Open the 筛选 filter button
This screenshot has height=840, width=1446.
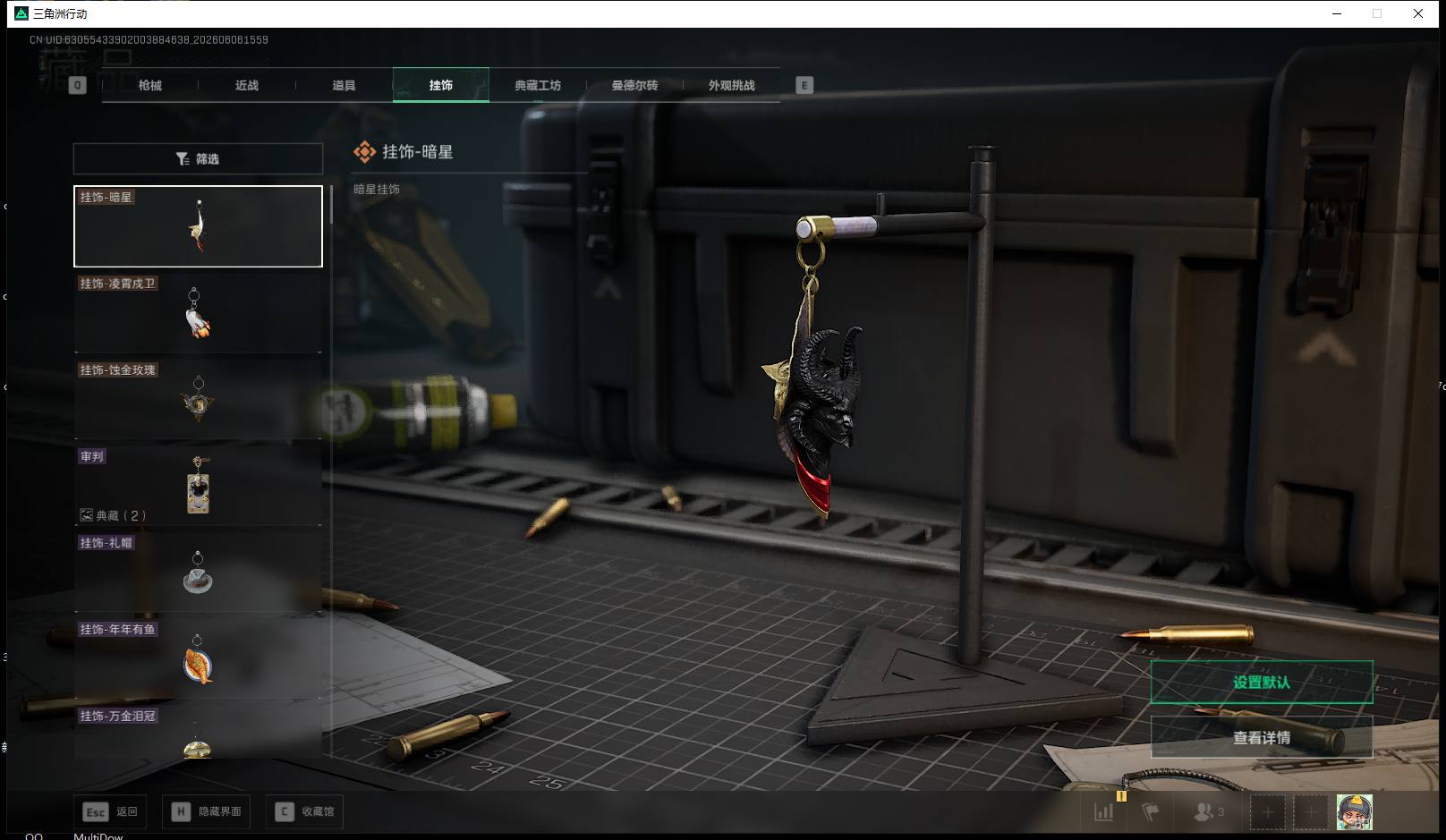tap(198, 158)
